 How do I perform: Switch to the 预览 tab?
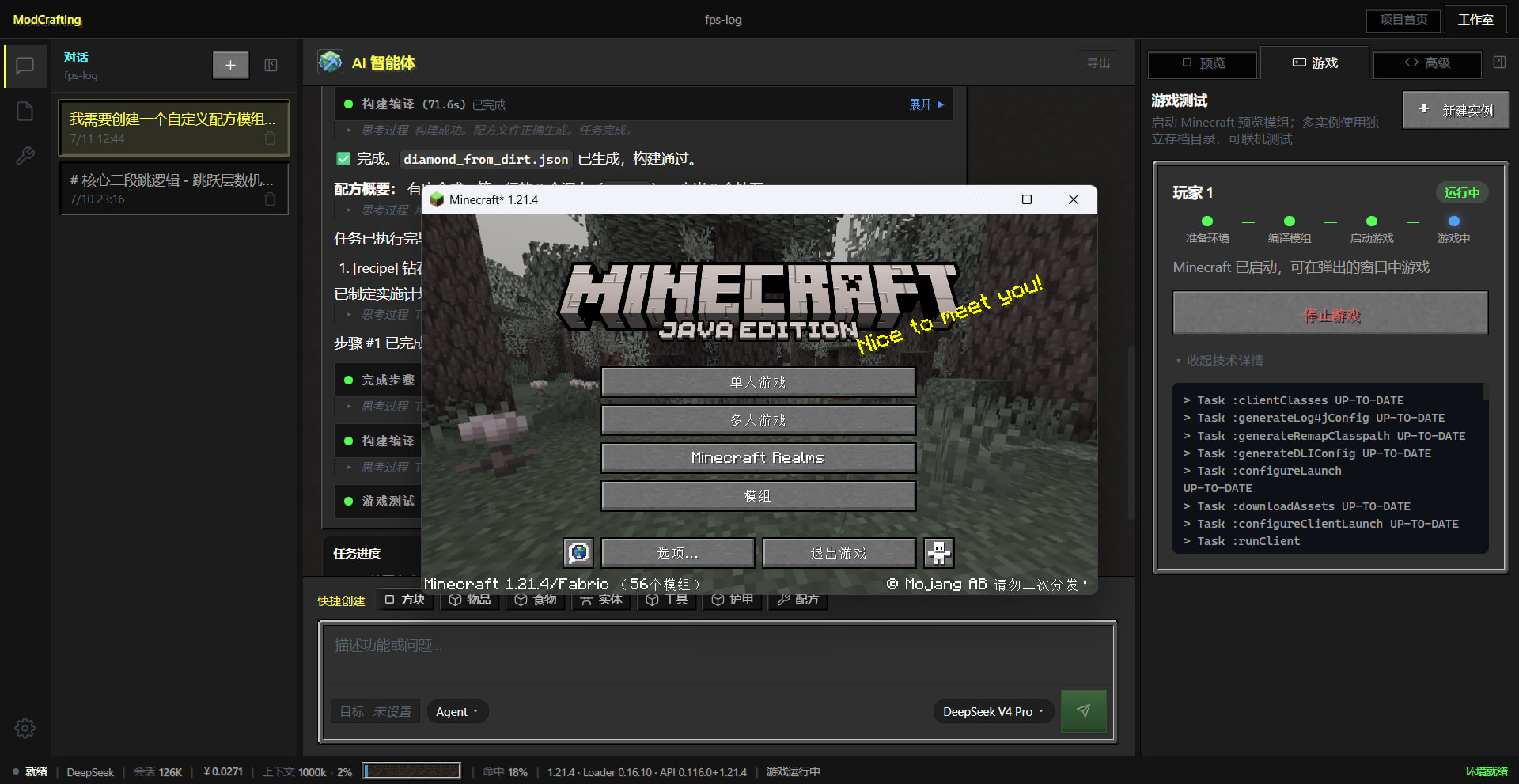[1203, 63]
